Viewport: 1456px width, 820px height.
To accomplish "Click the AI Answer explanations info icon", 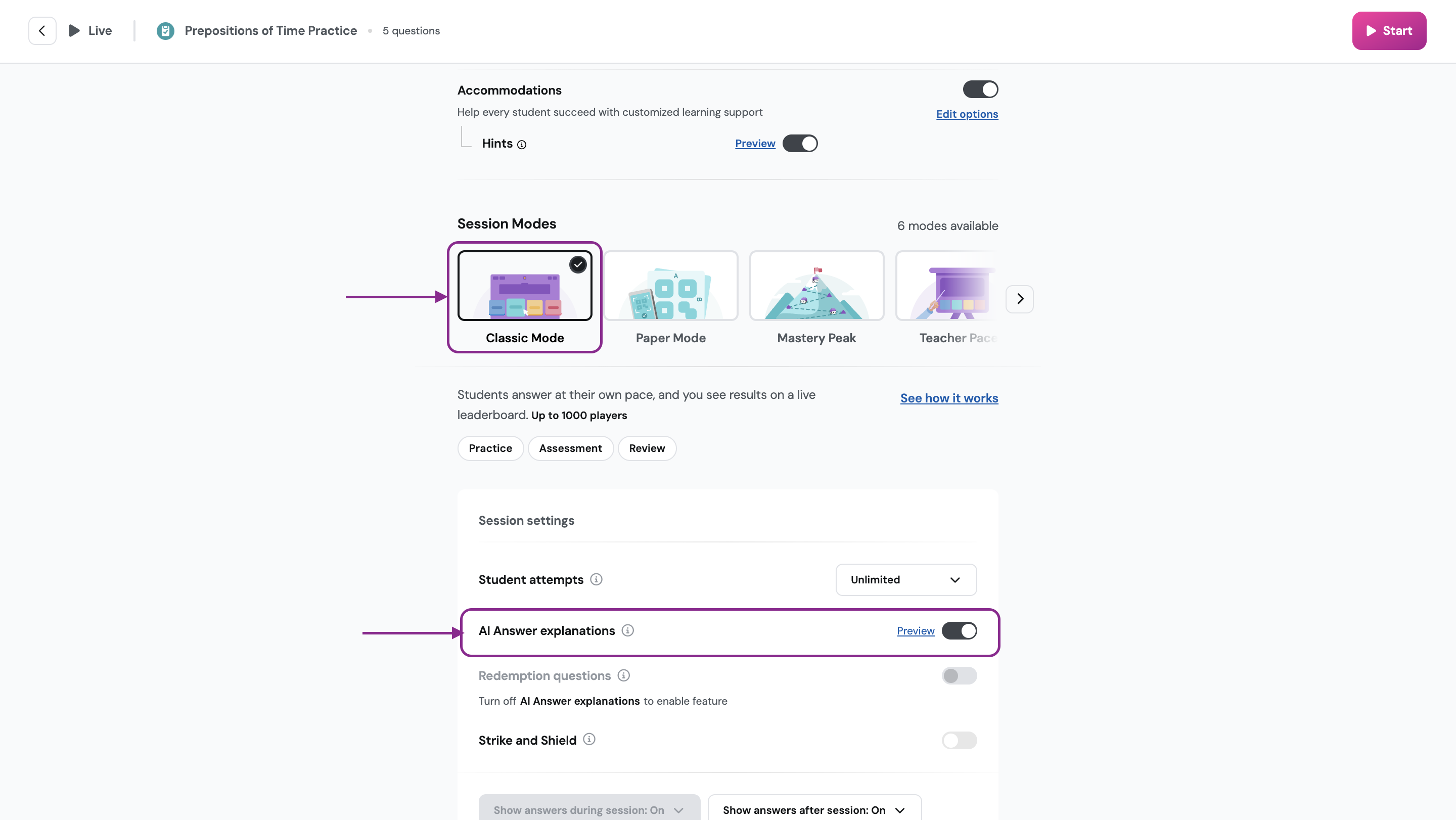I will tap(627, 630).
